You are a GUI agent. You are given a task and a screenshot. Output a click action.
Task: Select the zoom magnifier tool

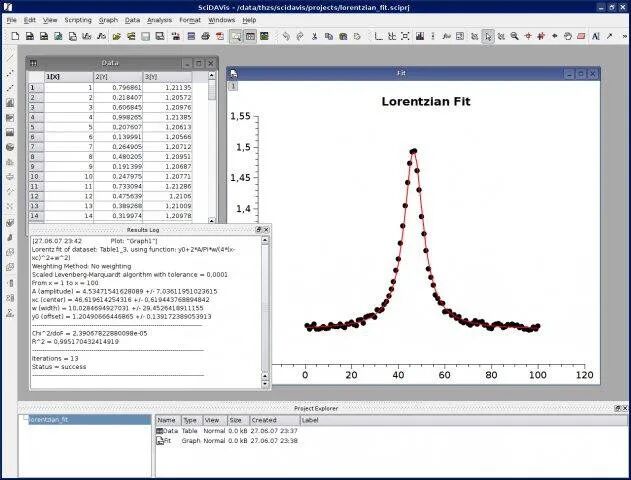click(x=514, y=36)
